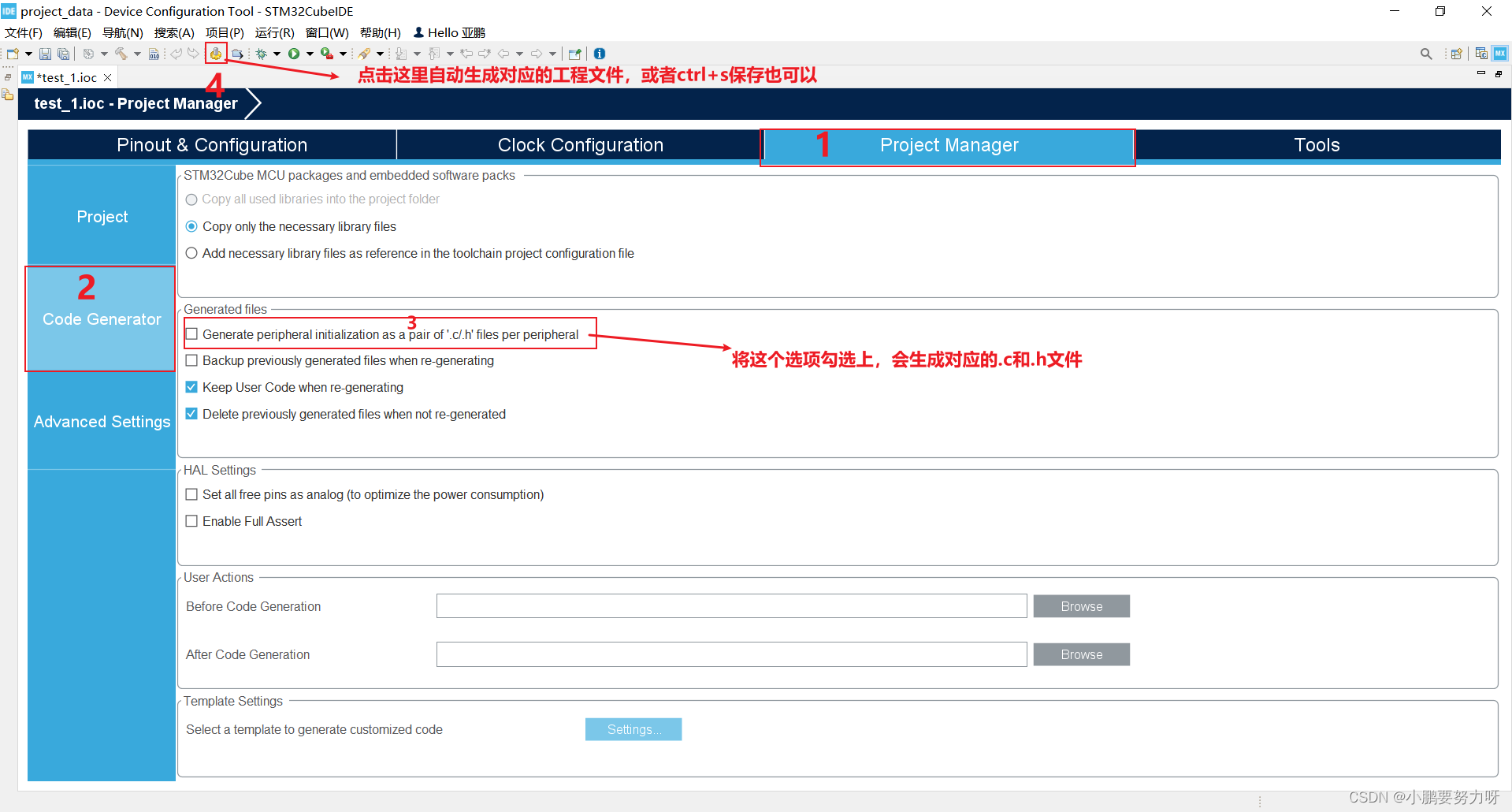Click the Open Perspective icon
The height and width of the screenshot is (812, 1512).
[x=1457, y=54]
